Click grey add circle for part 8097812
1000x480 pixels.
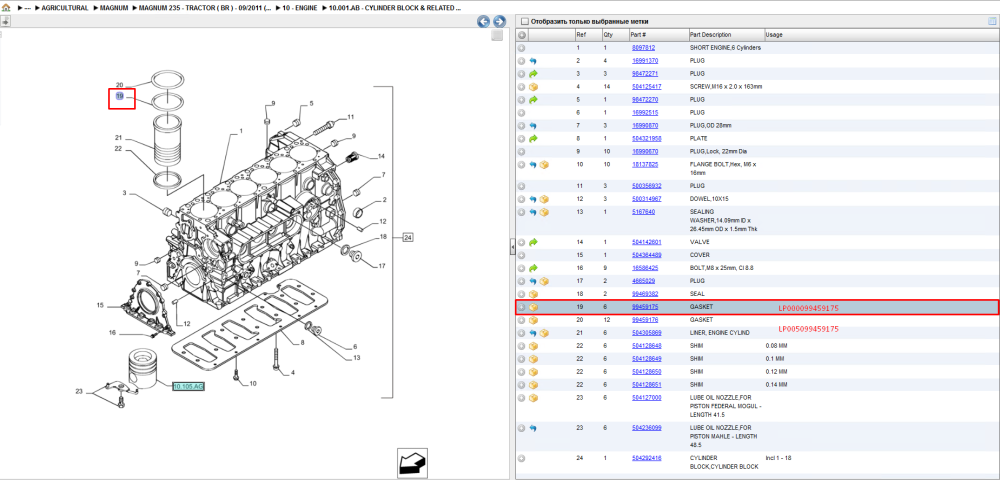[522, 48]
